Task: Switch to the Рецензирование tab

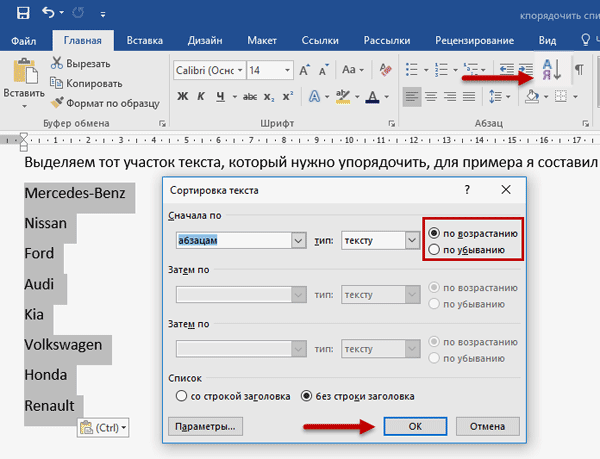Action: [474, 41]
